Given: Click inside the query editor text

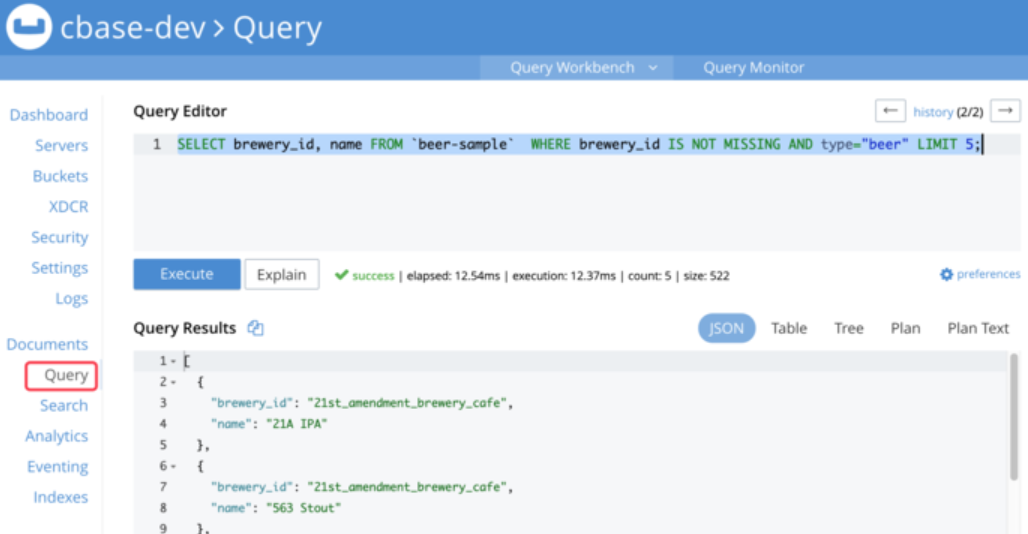Looking at the screenshot, I should click(x=579, y=144).
